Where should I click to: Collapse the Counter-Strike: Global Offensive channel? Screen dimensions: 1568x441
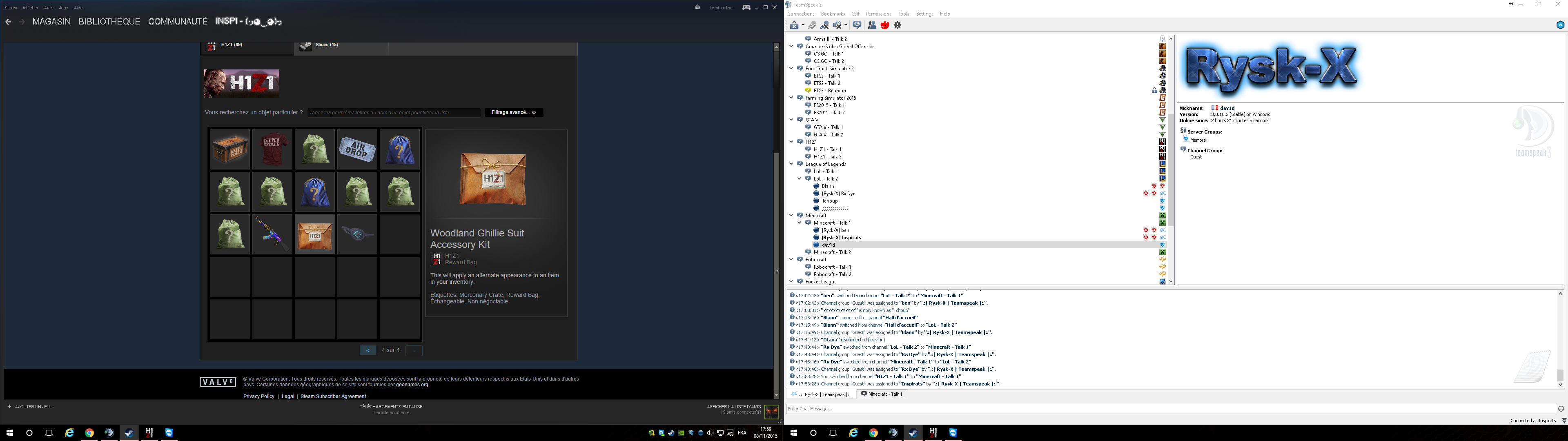pyautogui.click(x=791, y=46)
